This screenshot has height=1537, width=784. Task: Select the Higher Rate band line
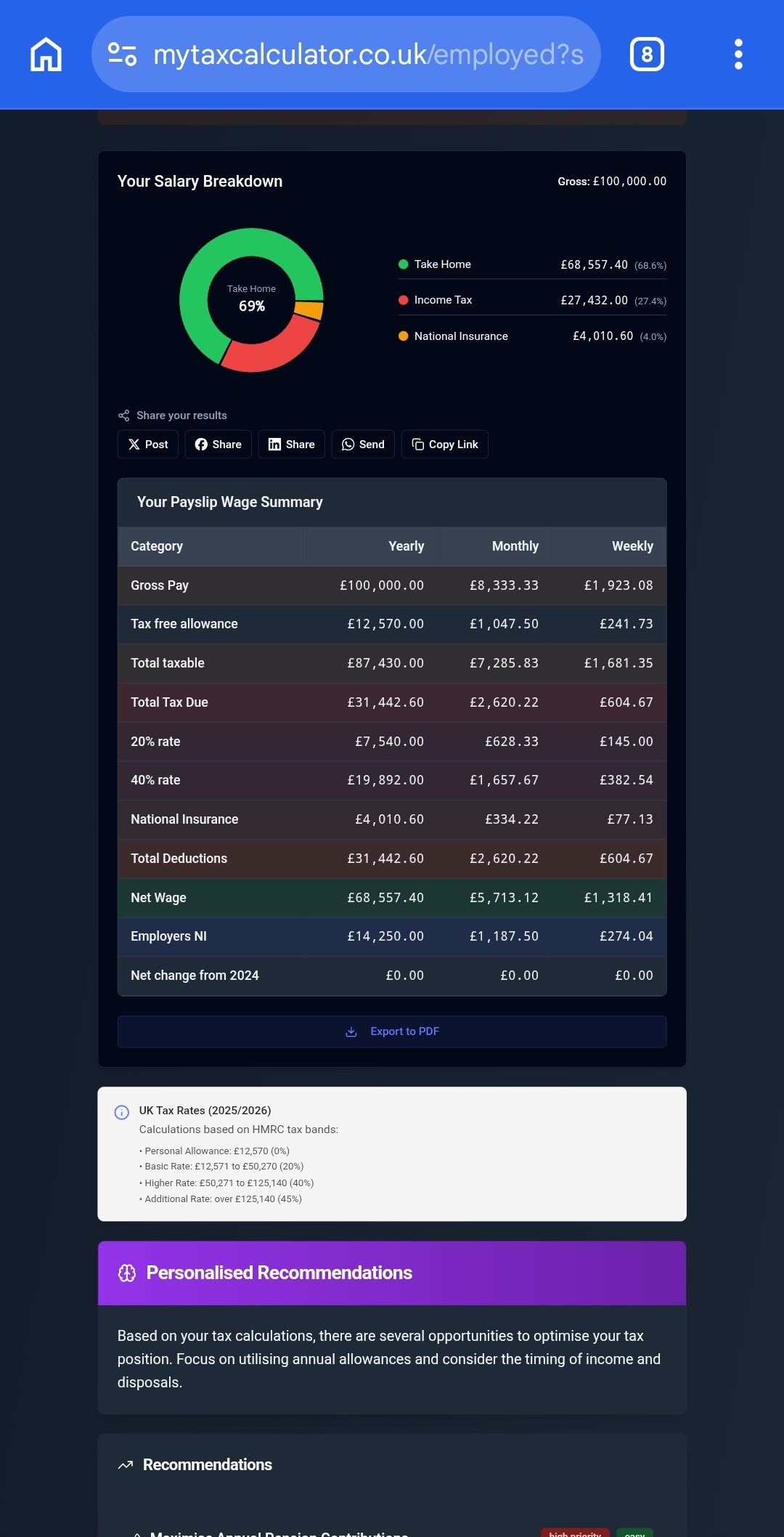tap(226, 1183)
